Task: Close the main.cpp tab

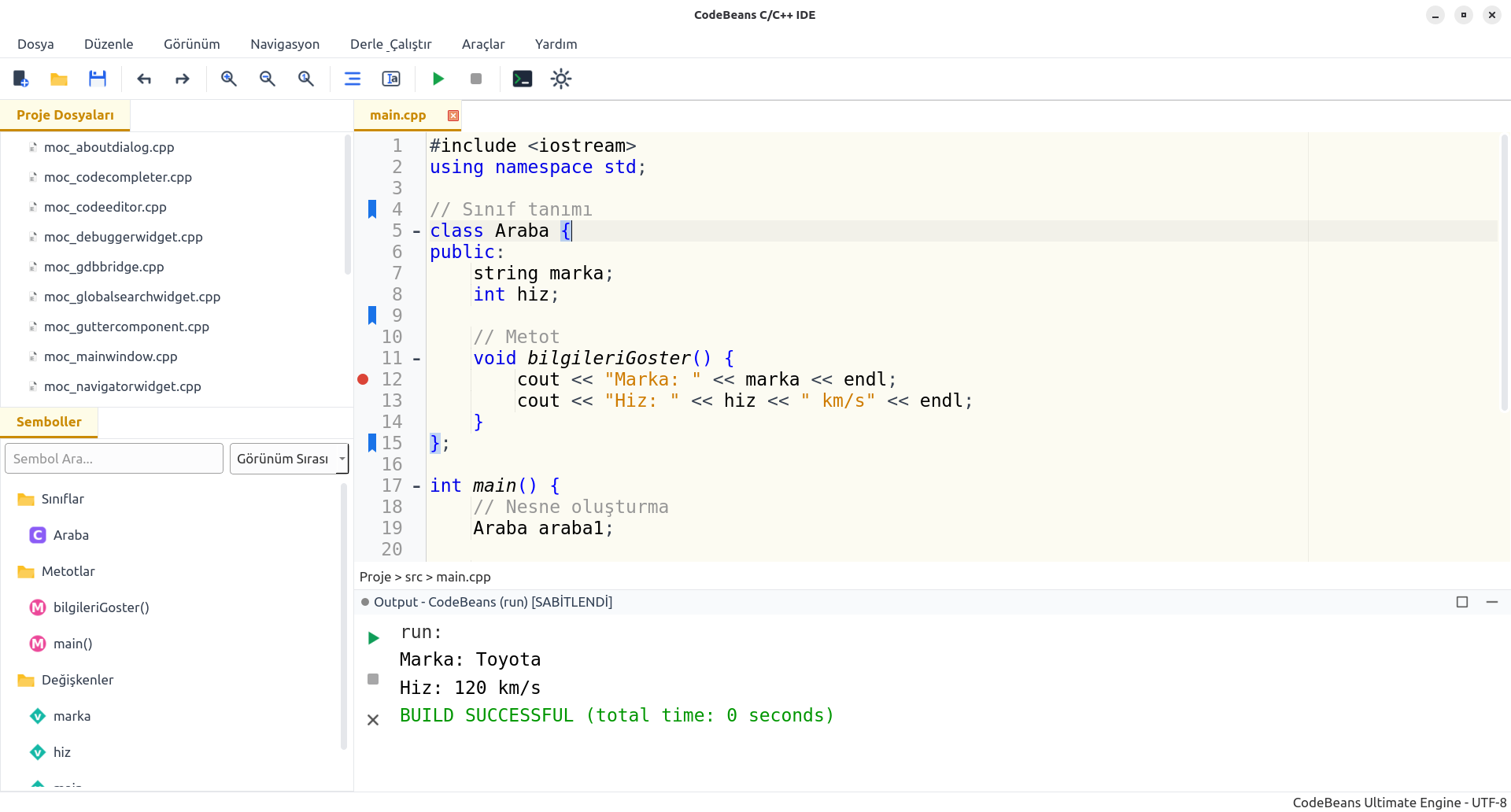Action: point(453,116)
